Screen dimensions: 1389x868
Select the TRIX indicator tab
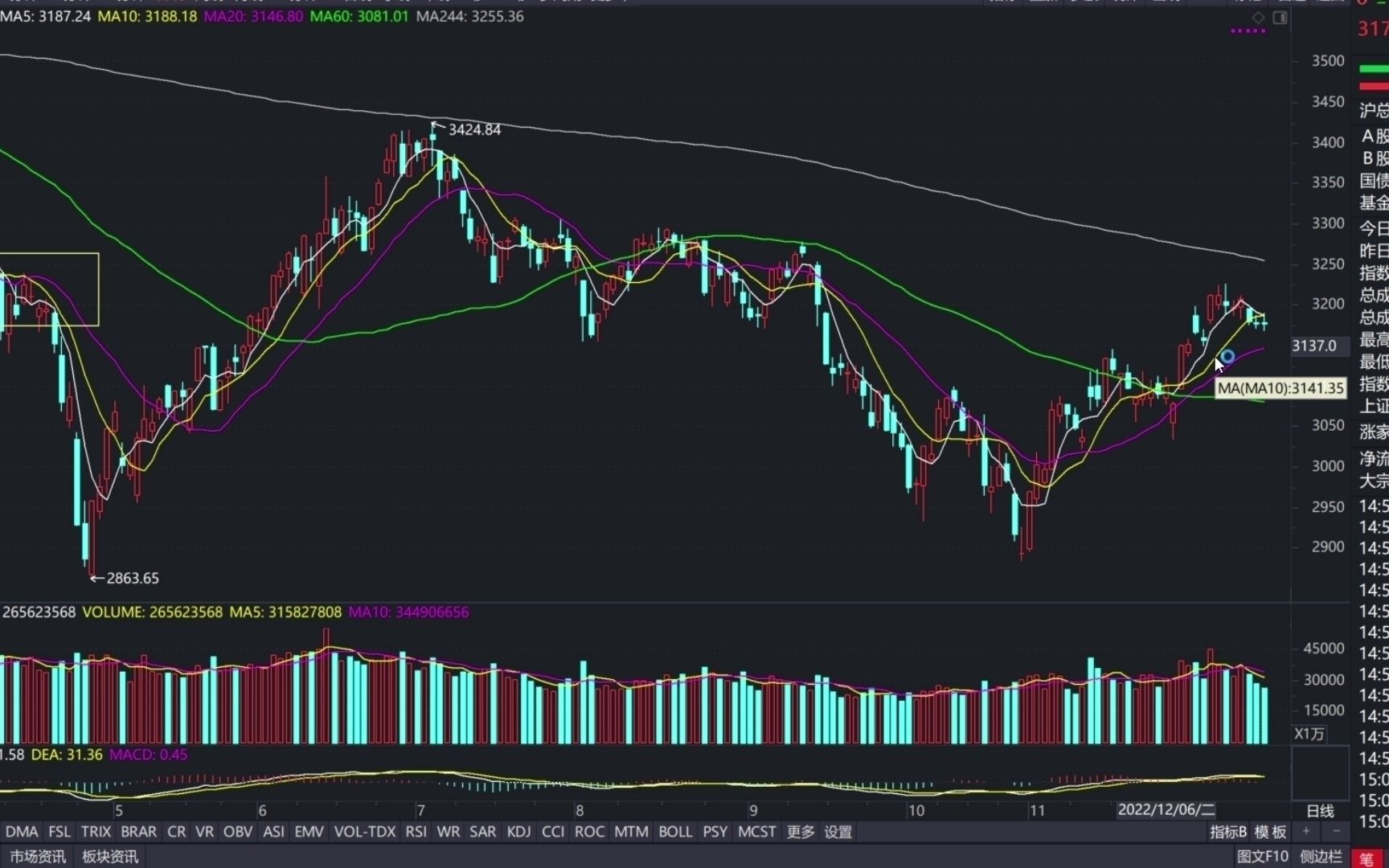[96, 832]
